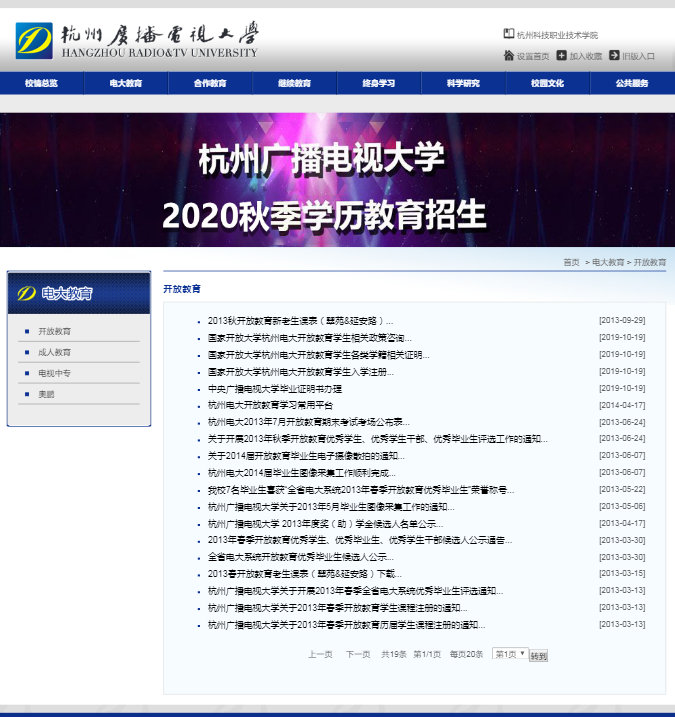Image resolution: width=675 pixels, height=717 pixels.
Task: Open 关于2013年5月毕业生图像采集工作的通知
Action: pos(331,507)
